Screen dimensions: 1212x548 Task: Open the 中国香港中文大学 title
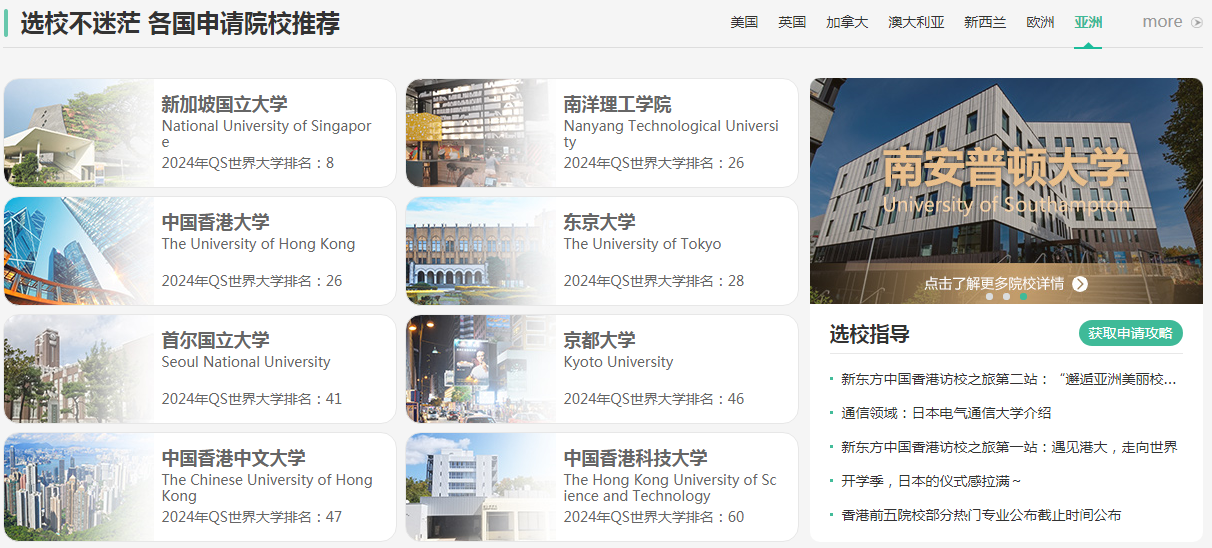pos(233,458)
